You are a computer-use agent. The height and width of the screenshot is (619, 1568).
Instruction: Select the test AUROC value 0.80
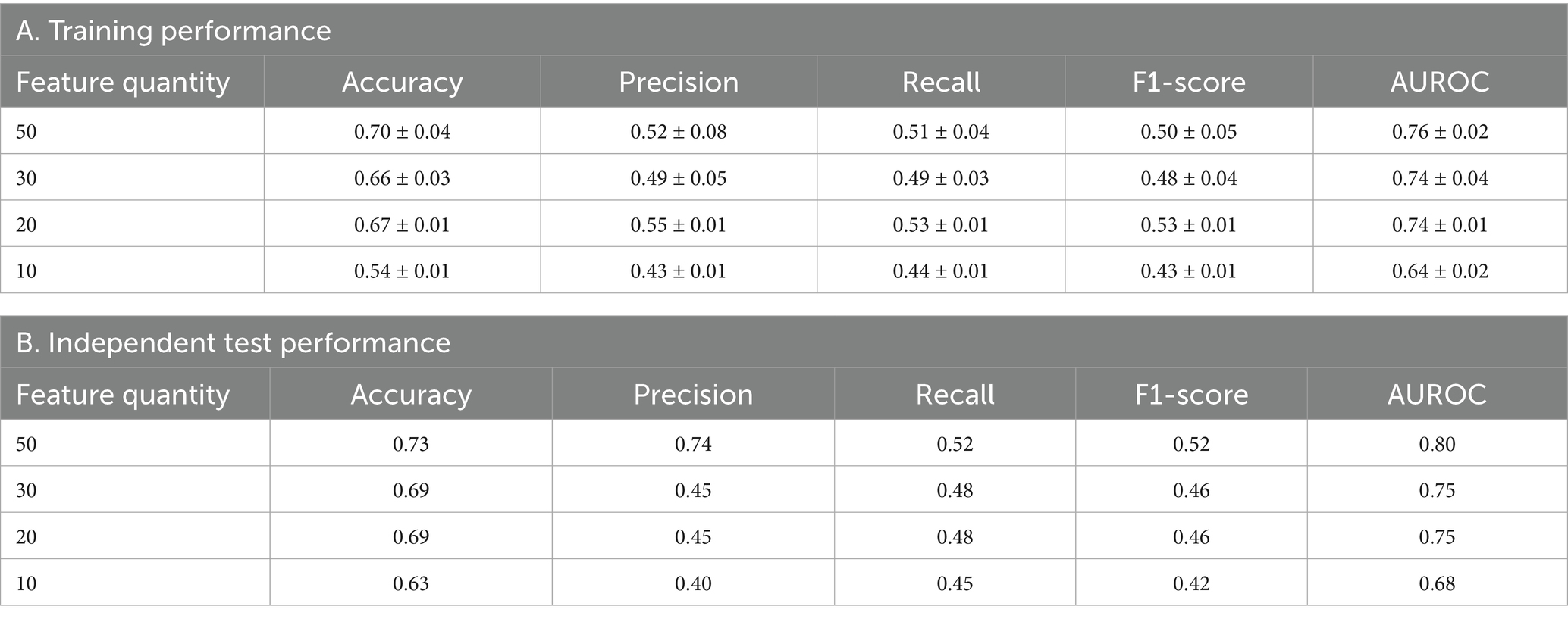coord(1437,444)
